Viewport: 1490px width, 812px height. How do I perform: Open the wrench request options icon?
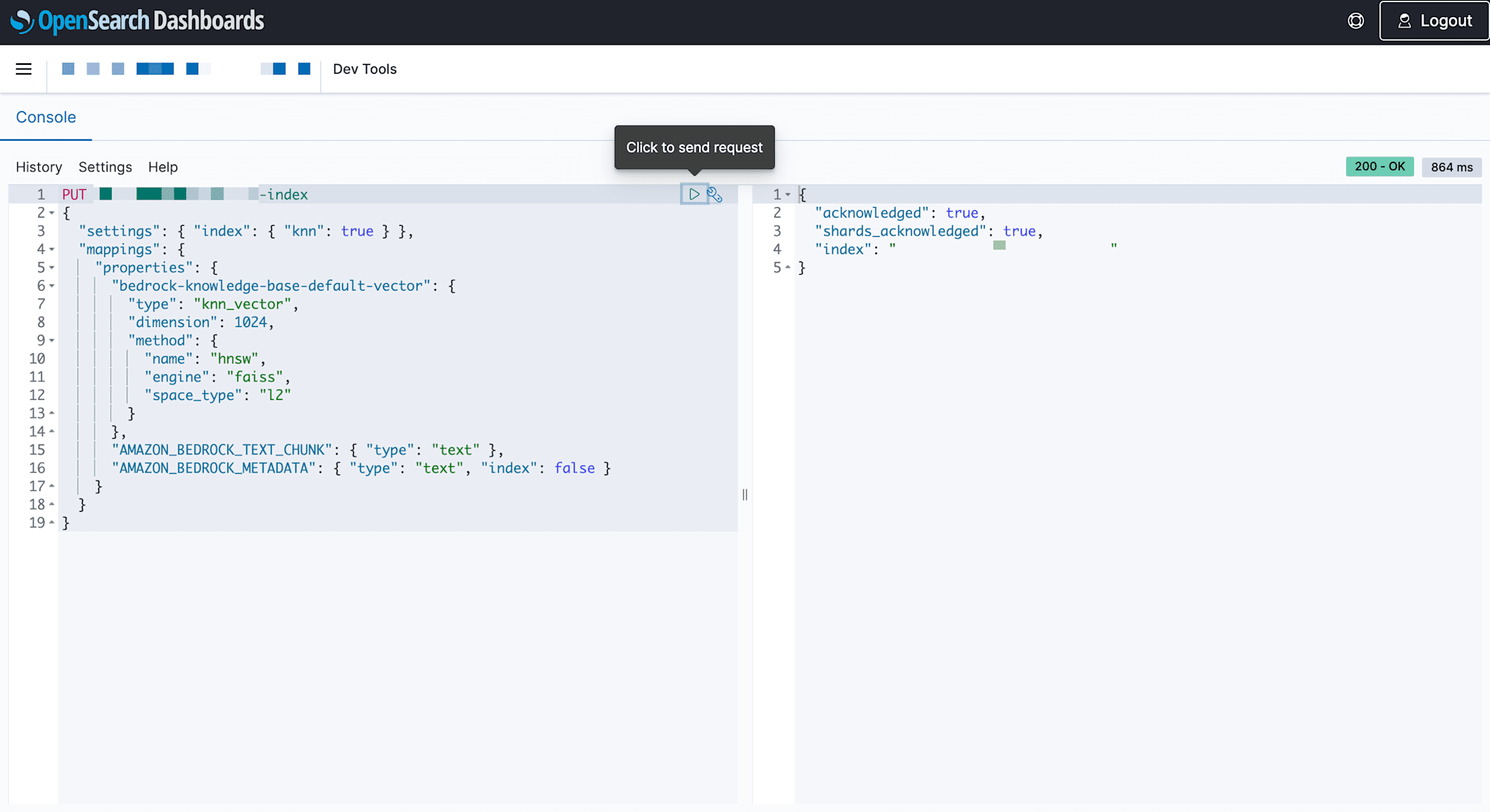pos(715,194)
